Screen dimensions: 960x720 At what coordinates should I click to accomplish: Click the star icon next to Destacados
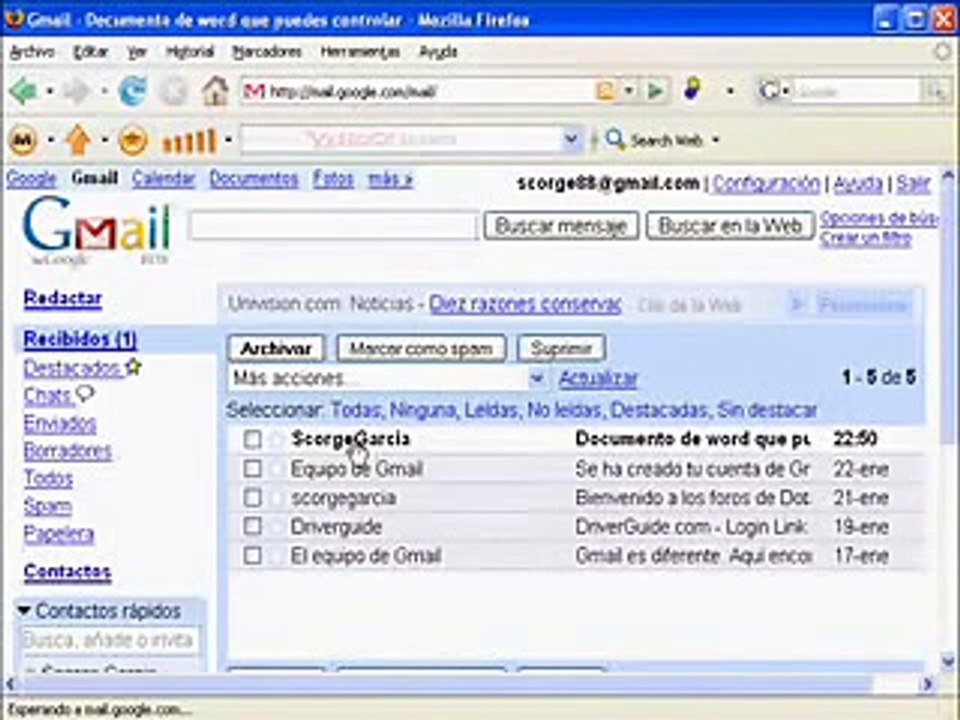click(133, 367)
